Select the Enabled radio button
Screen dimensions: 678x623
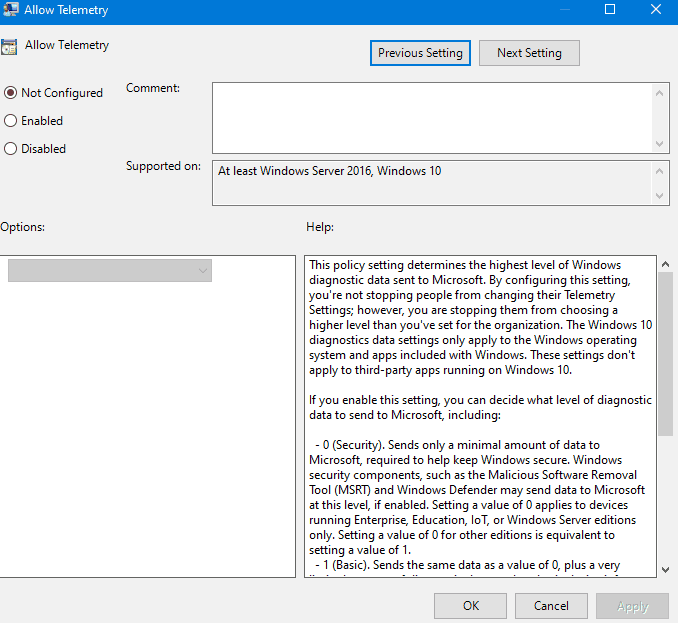click(x=10, y=121)
